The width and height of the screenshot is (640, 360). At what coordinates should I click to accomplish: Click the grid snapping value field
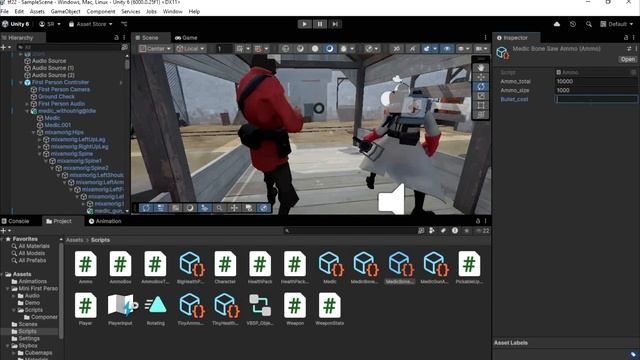pos(223,49)
